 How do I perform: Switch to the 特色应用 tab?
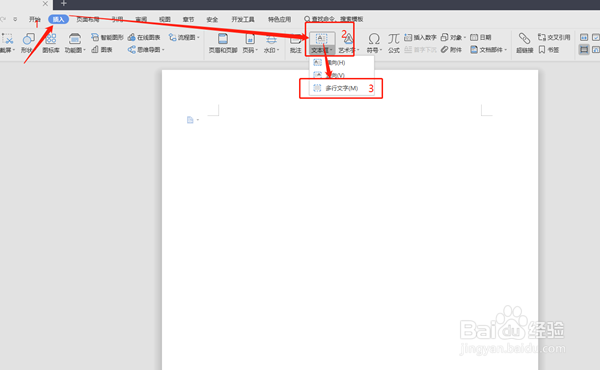pyautogui.click(x=279, y=19)
